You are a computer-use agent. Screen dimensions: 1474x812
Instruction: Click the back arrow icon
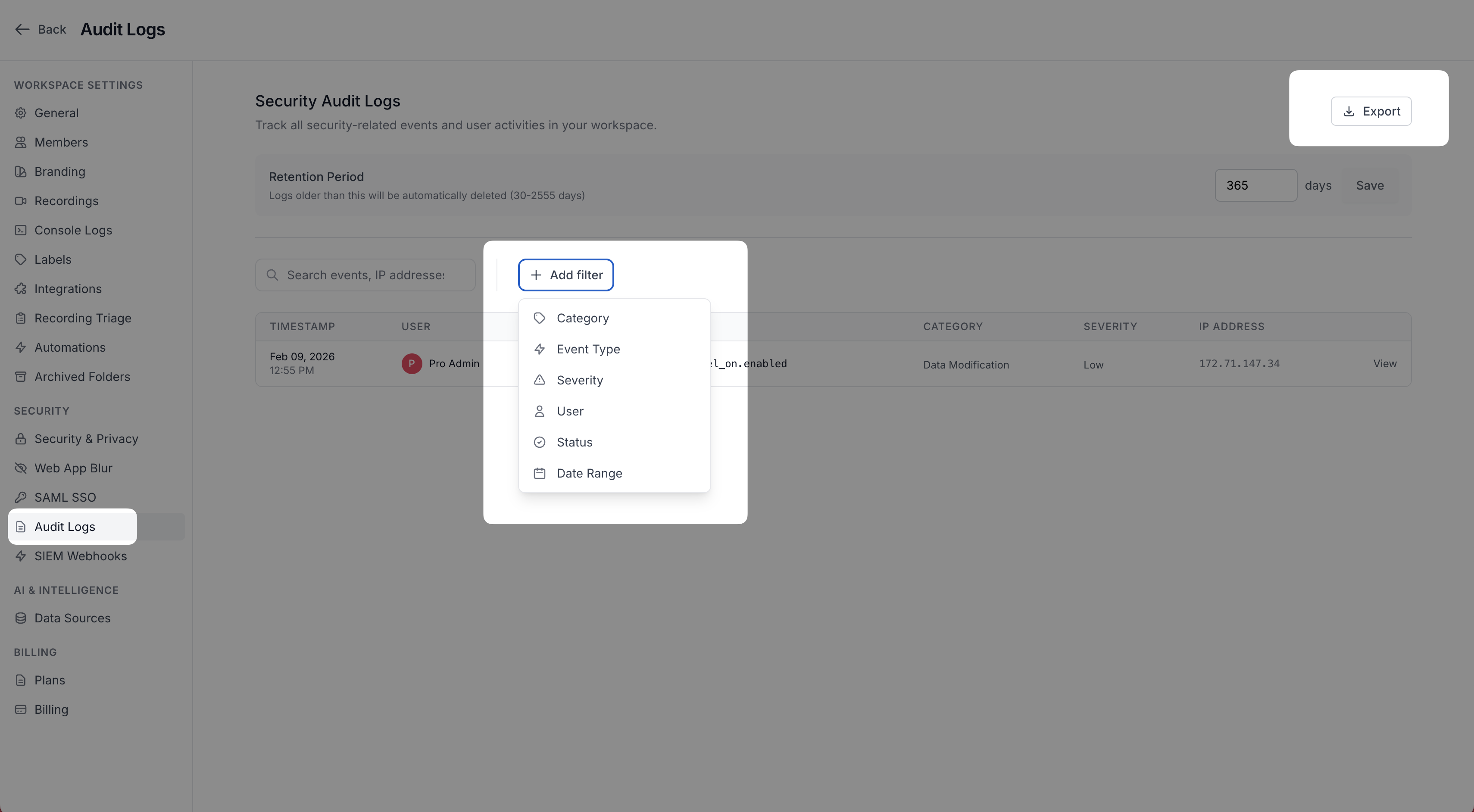pyautogui.click(x=22, y=29)
